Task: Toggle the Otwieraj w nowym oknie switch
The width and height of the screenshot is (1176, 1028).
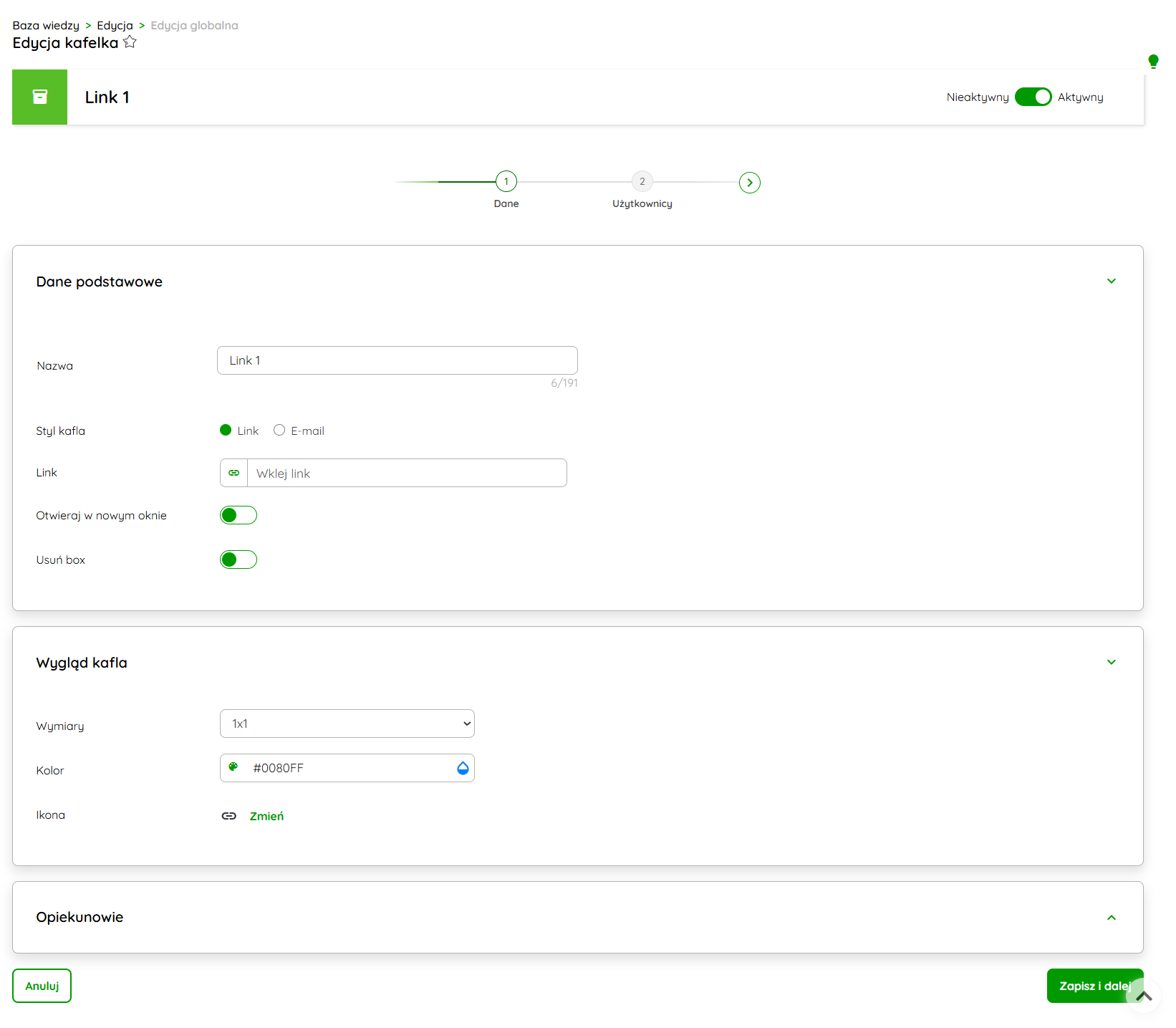Action: tap(238, 515)
